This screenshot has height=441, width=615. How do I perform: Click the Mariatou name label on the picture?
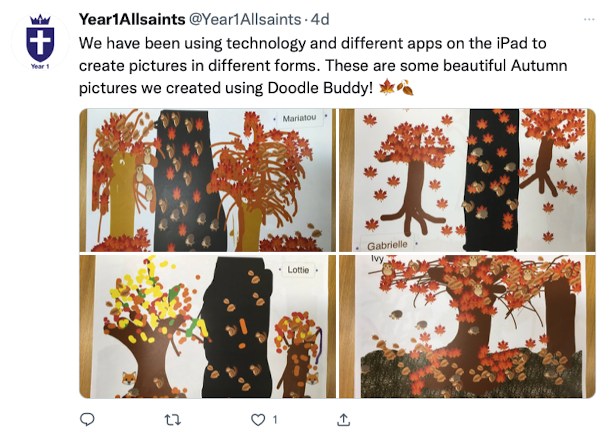[299, 118]
